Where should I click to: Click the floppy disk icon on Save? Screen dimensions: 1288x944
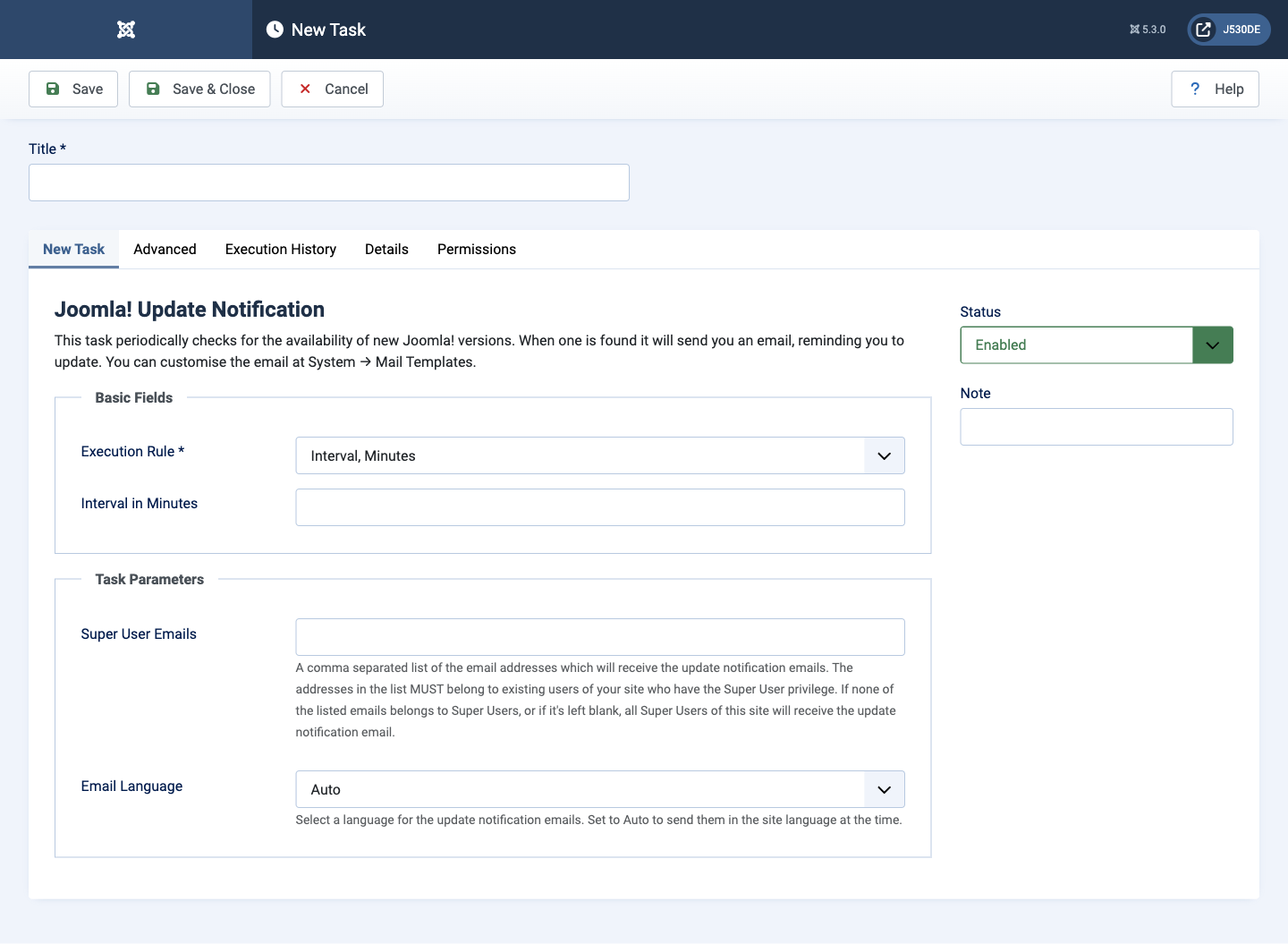tap(53, 89)
